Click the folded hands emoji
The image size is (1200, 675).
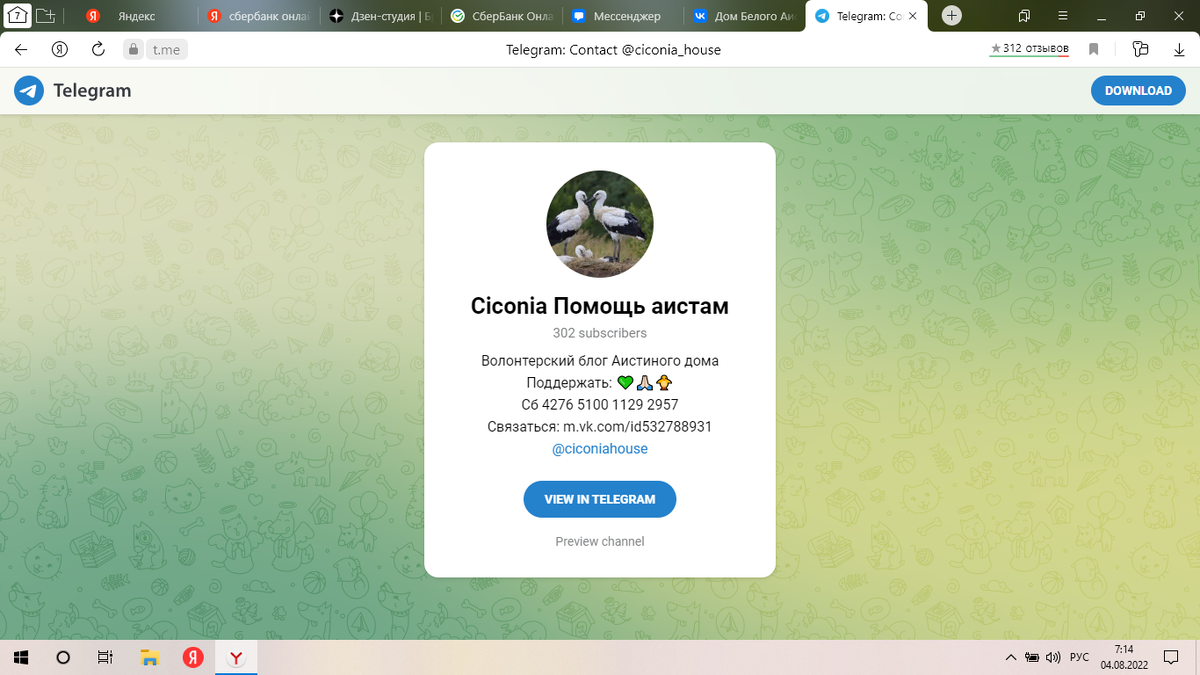[645, 383]
